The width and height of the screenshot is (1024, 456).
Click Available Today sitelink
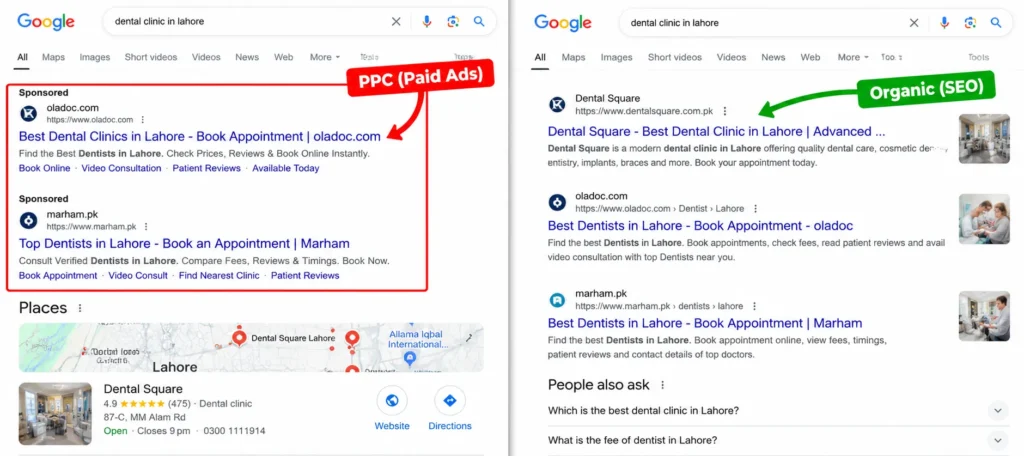285,168
